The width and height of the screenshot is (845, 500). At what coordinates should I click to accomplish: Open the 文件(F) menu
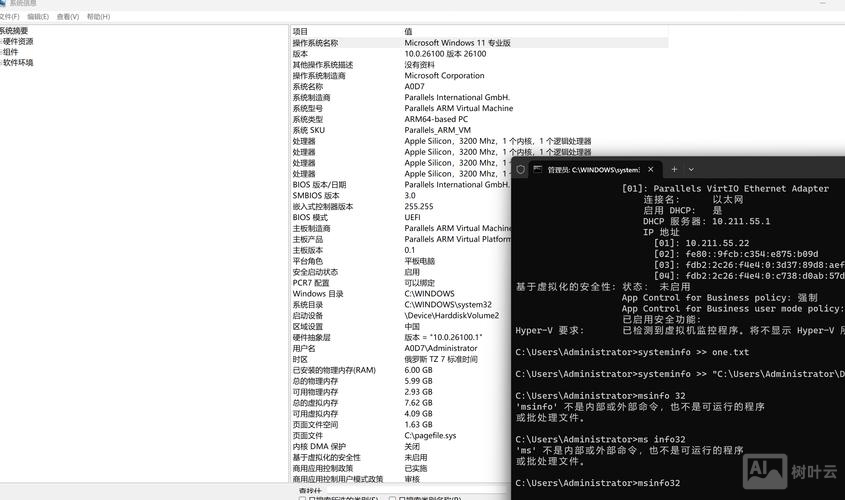tap(9, 17)
